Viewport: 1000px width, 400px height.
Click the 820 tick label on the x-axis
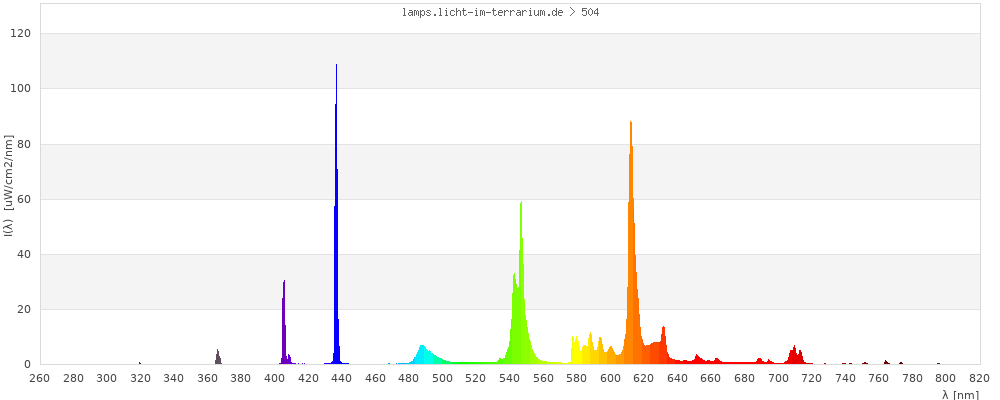979,378
